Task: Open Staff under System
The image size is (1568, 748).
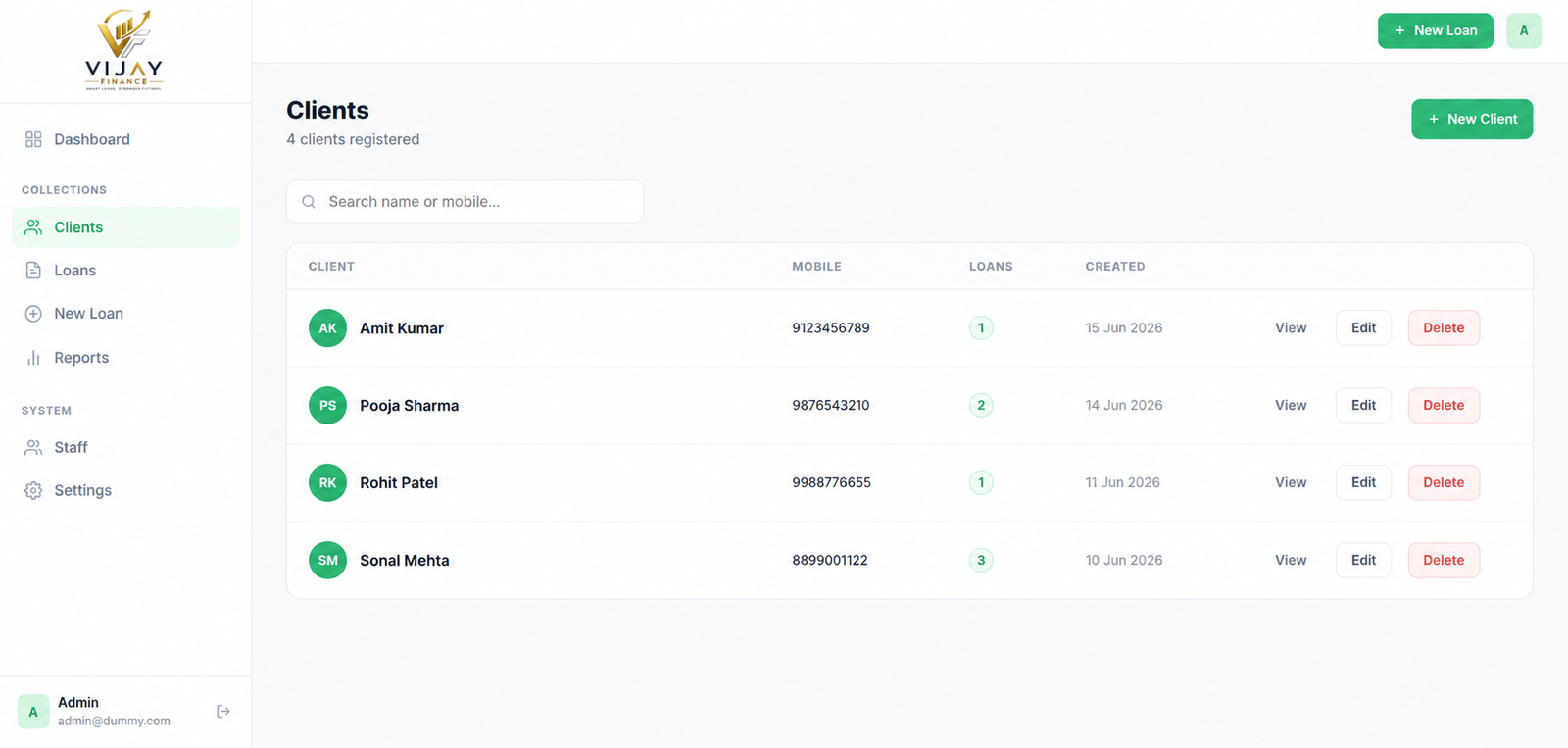Action: coord(125,447)
